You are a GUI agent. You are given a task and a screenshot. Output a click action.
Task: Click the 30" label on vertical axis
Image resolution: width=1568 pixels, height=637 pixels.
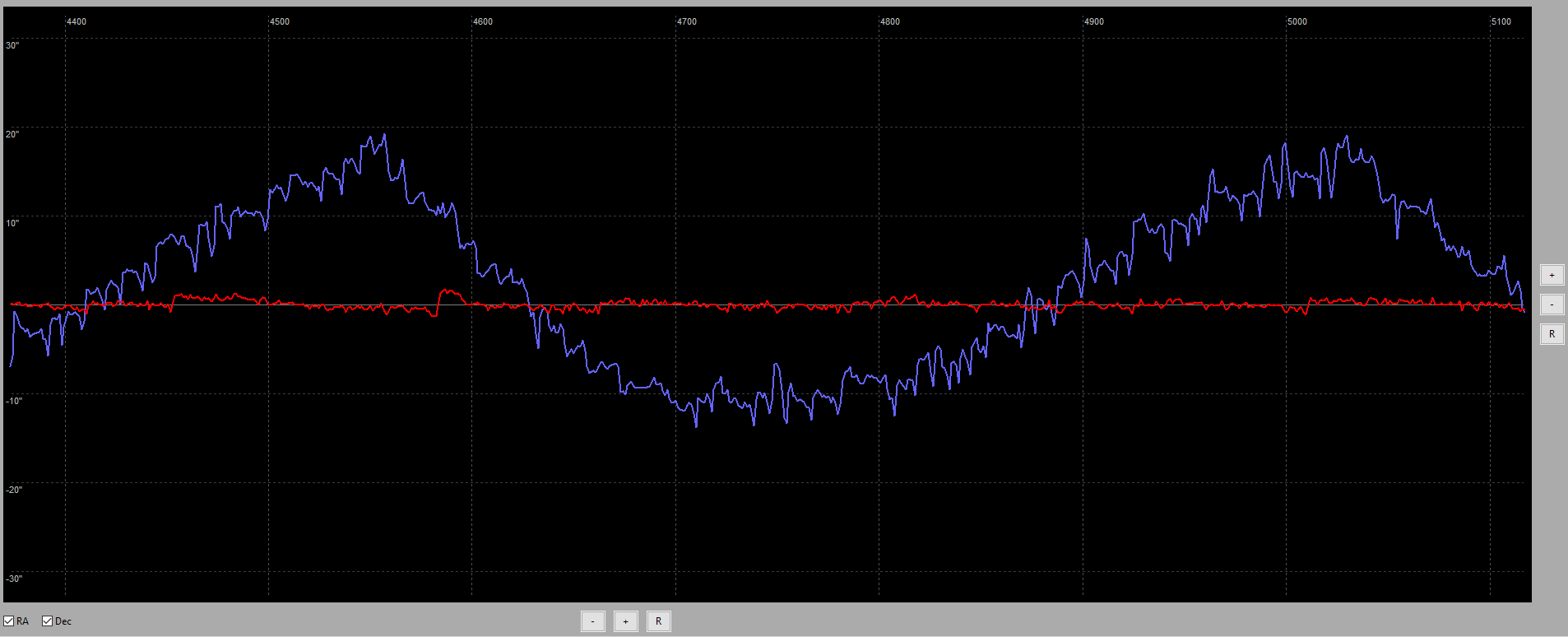click(x=12, y=45)
